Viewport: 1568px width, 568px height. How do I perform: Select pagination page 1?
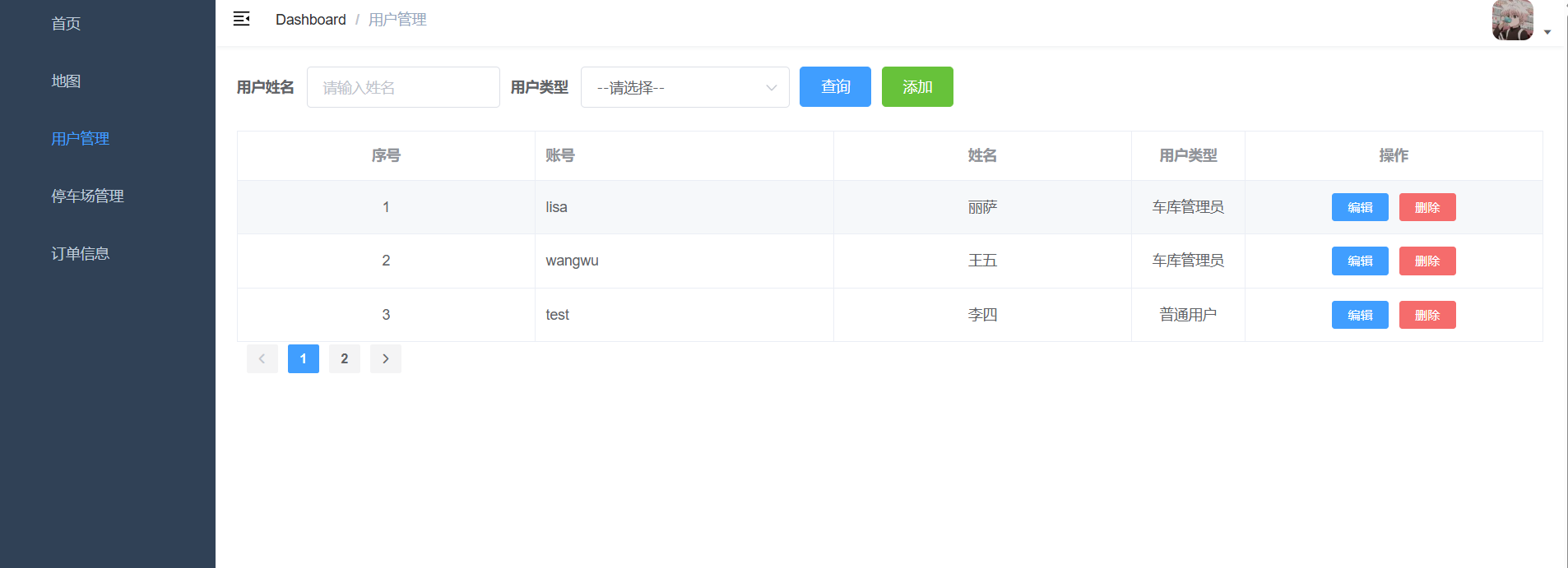304,358
